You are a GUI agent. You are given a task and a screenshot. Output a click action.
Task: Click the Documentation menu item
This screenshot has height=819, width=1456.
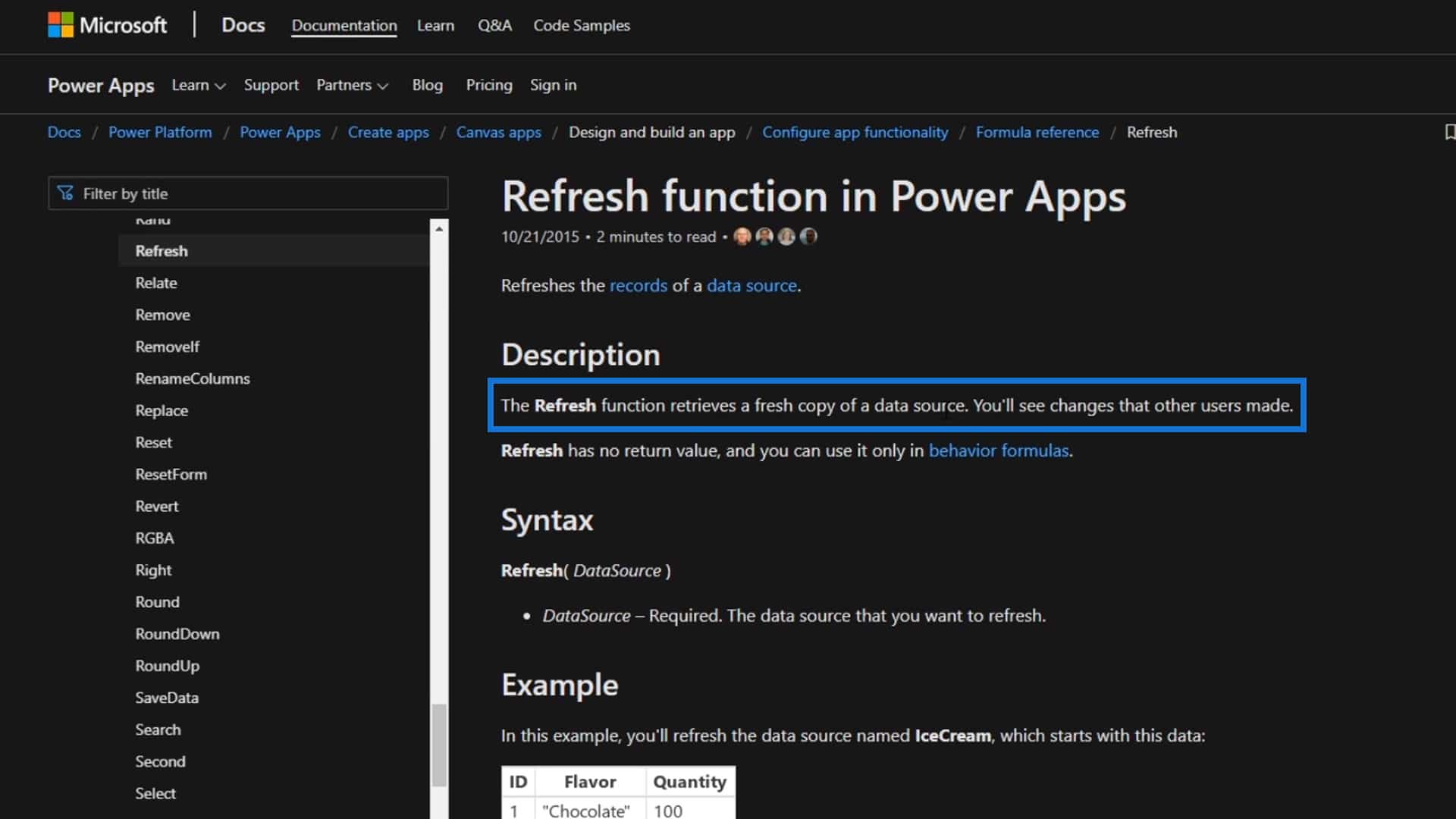point(344,25)
